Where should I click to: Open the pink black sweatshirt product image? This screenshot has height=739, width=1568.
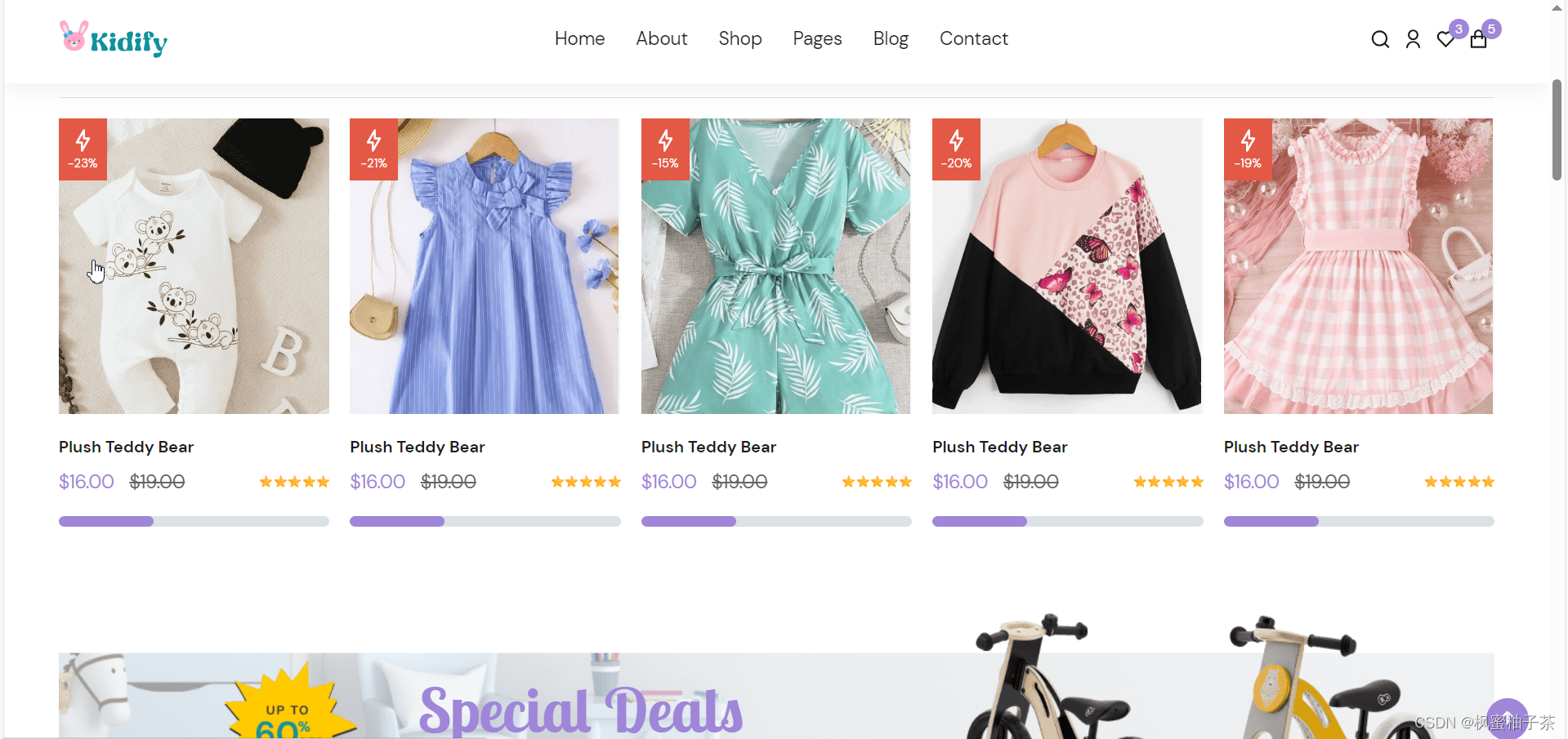pos(1067,266)
